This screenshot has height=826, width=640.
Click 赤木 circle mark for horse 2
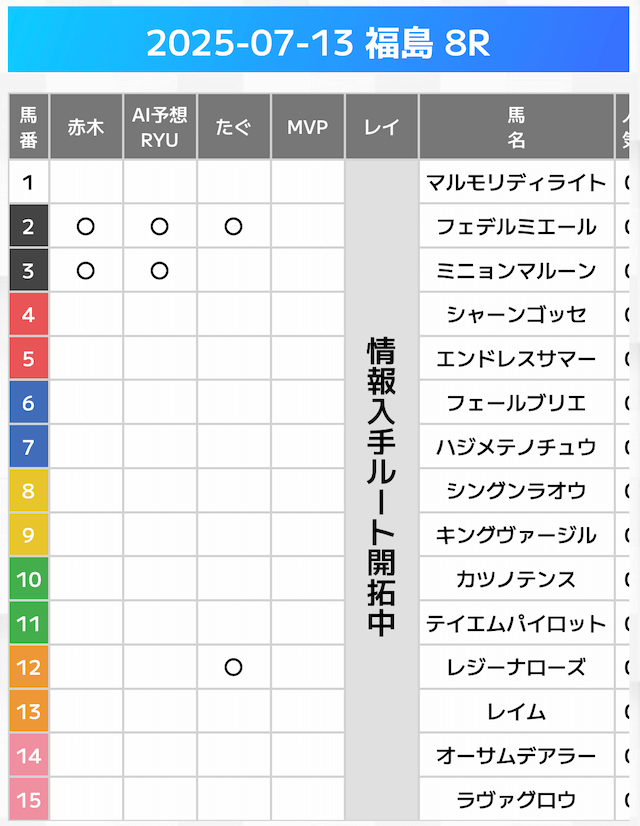(86, 227)
